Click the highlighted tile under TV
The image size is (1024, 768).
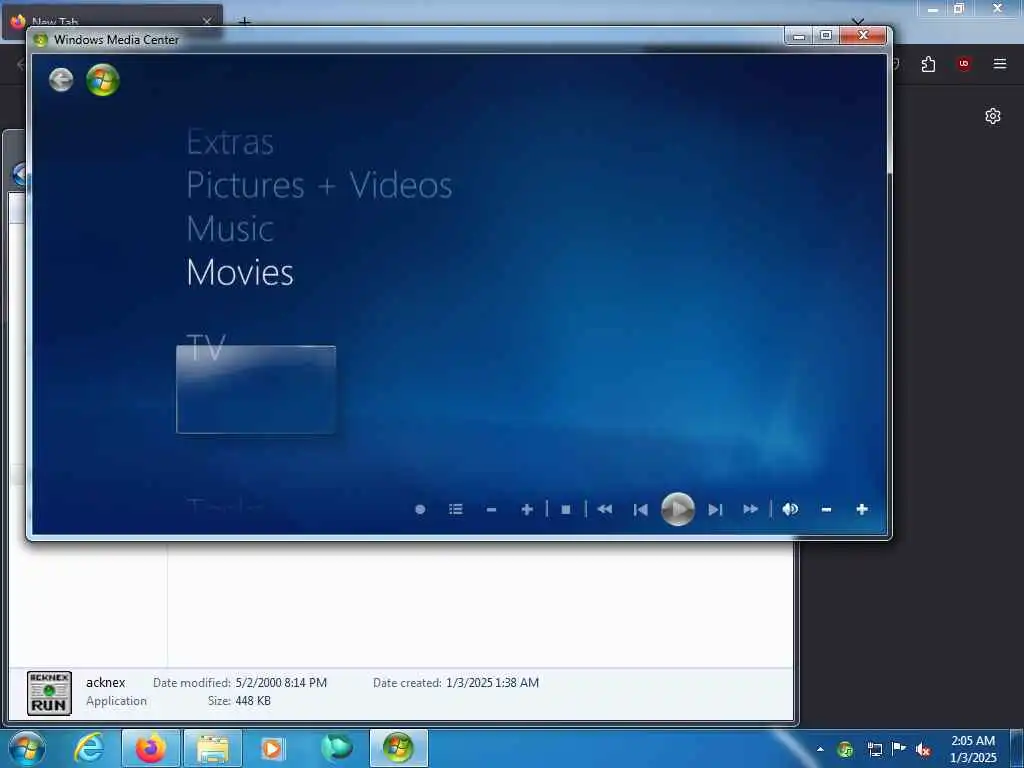point(256,389)
